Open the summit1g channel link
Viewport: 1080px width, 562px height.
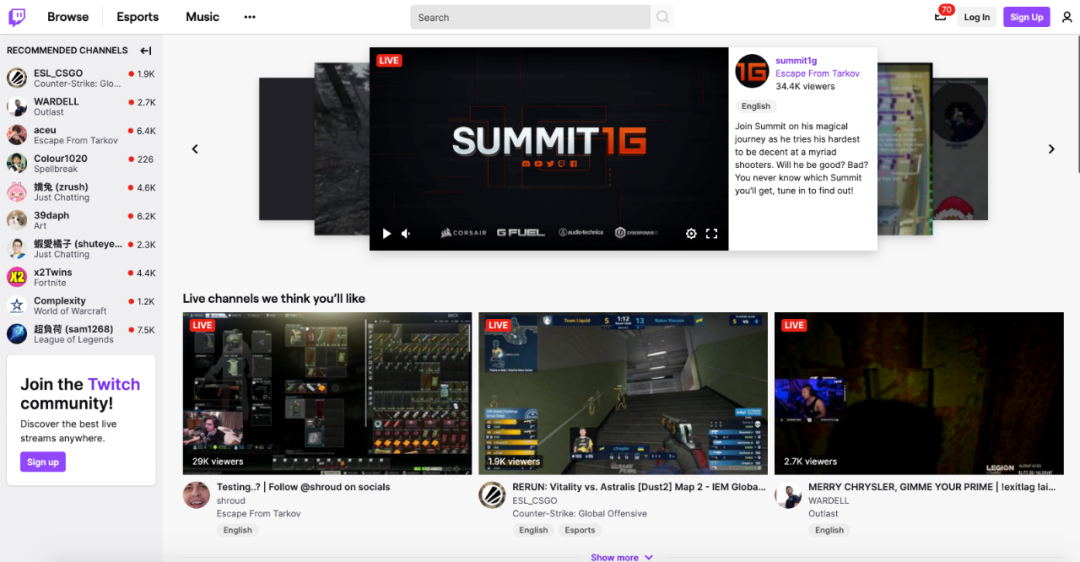coord(796,61)
